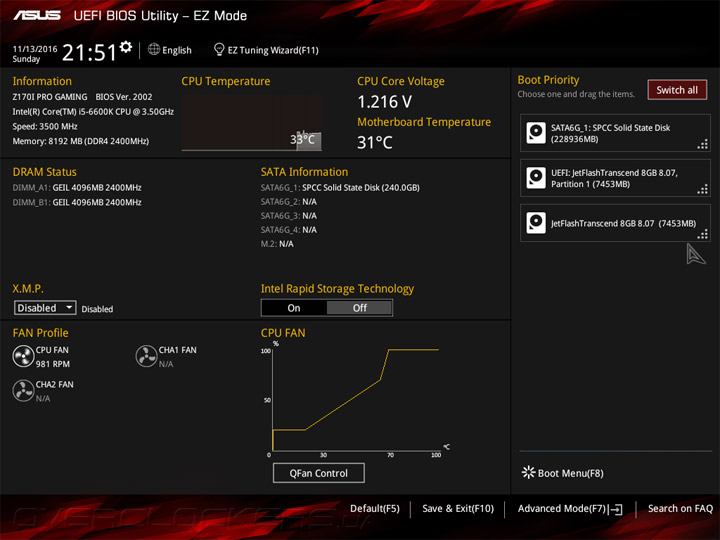Open the X.M.P. Disabled dropdown

click(45, 308)
